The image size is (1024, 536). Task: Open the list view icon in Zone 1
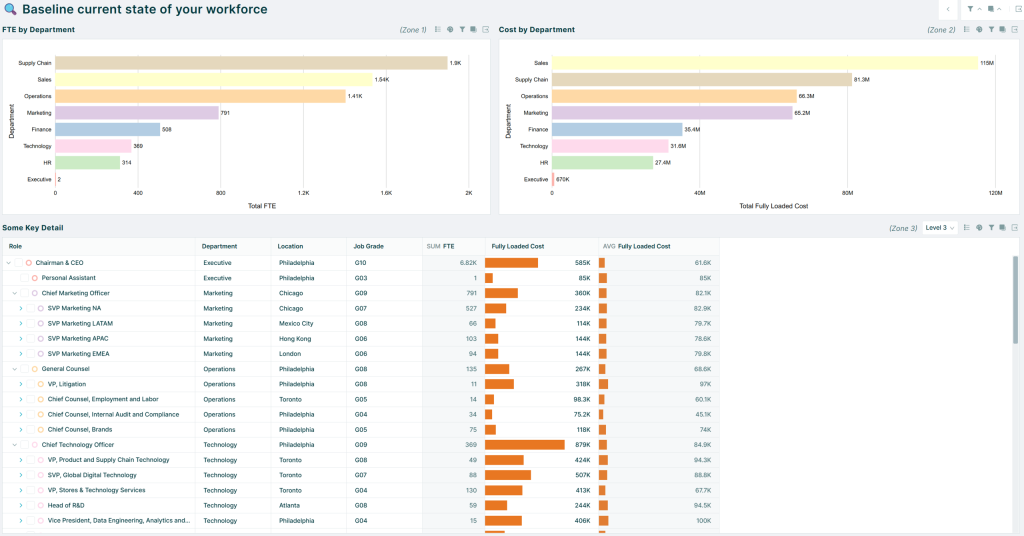tap(438, 29)
